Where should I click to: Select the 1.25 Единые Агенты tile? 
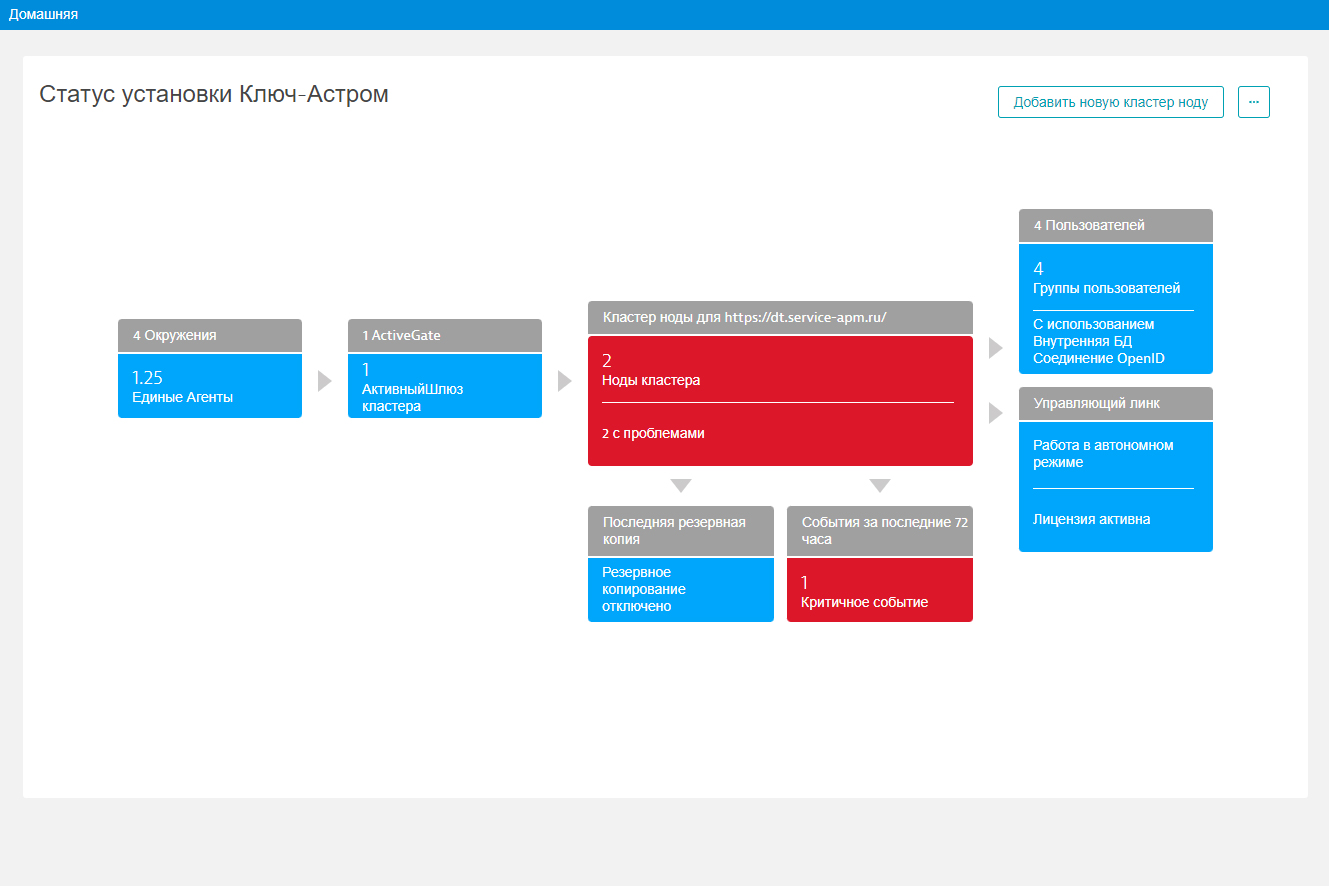click(x=209, y=386)
